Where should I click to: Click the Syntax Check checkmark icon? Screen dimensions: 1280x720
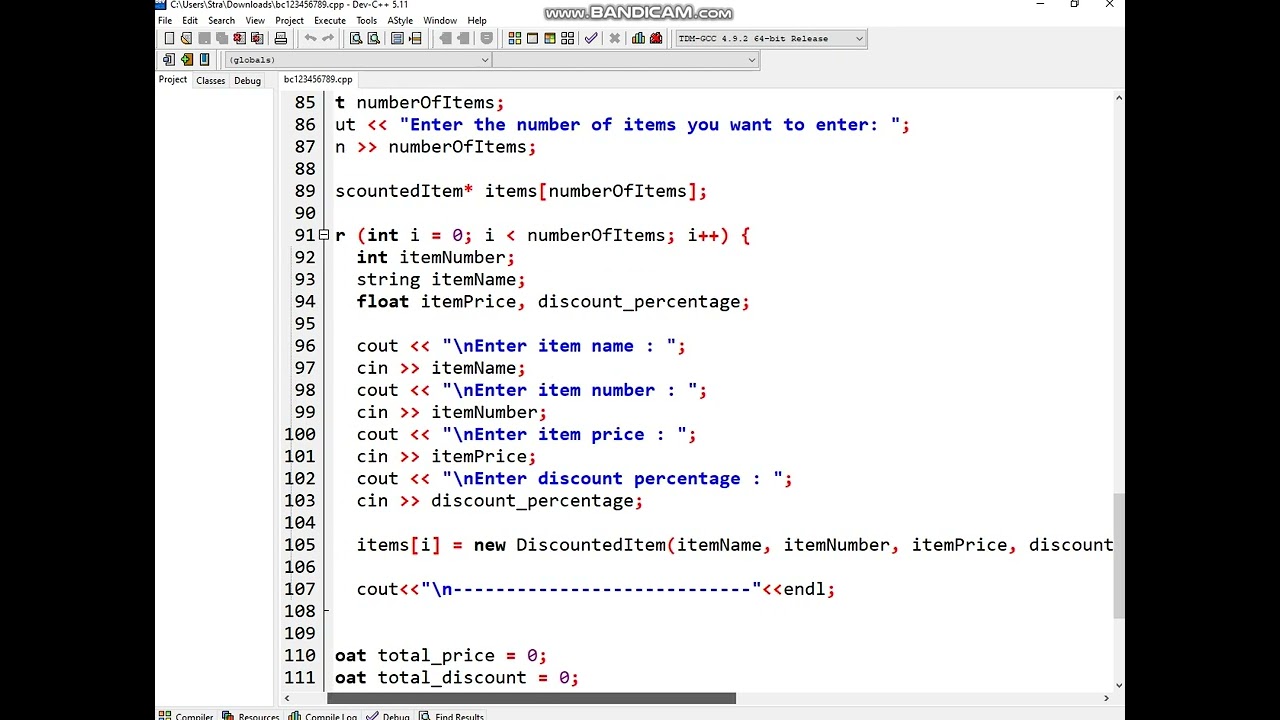[591, 38]
